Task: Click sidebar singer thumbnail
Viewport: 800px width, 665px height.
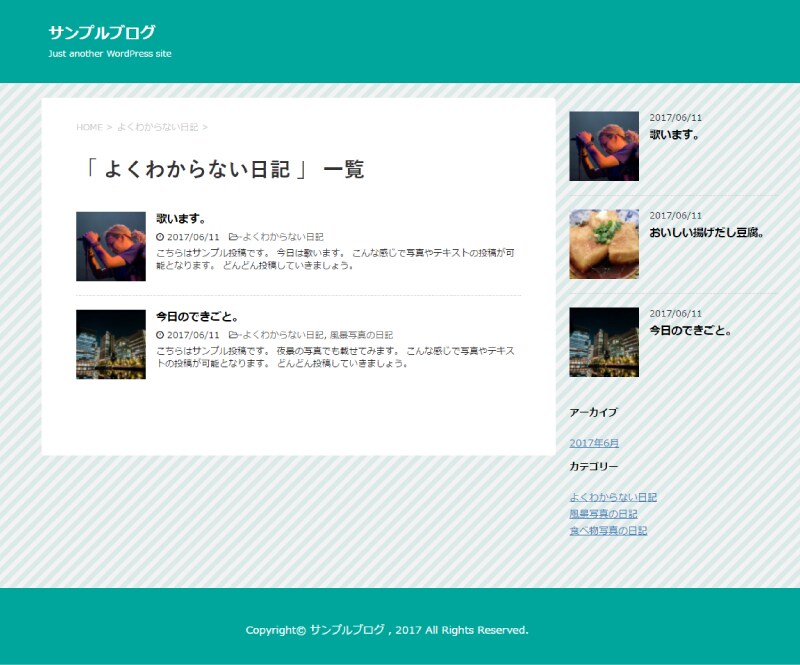Action: [x=604, y=146]
